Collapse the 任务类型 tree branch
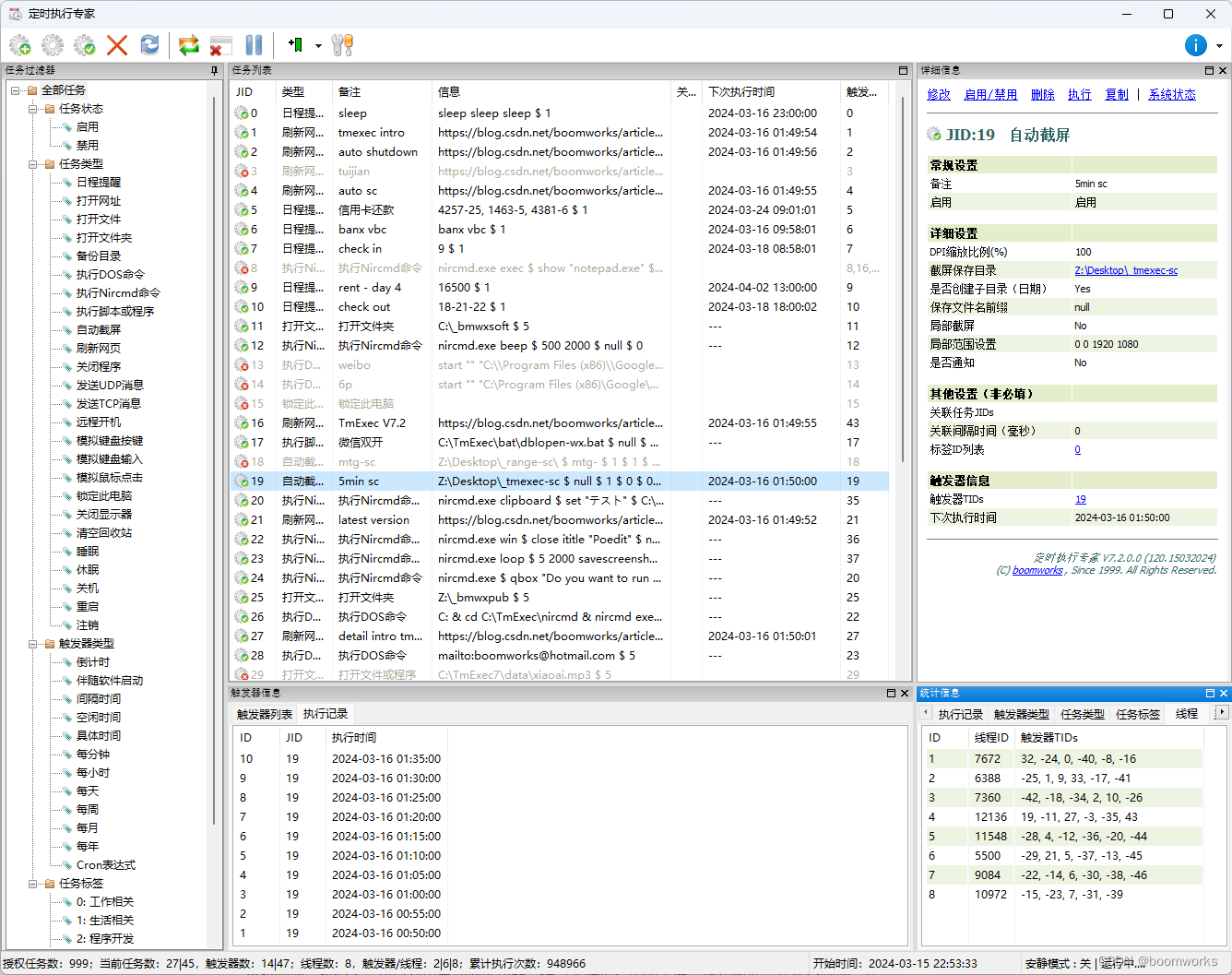 click(33, 164)
